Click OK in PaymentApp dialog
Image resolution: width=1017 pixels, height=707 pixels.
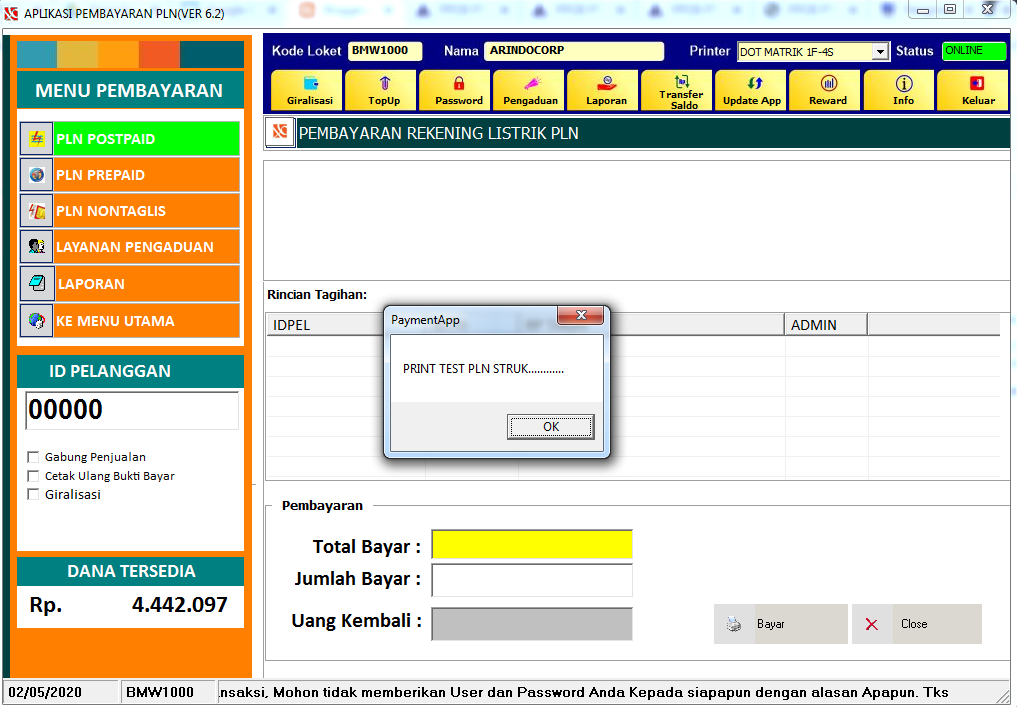click(550, 427)
